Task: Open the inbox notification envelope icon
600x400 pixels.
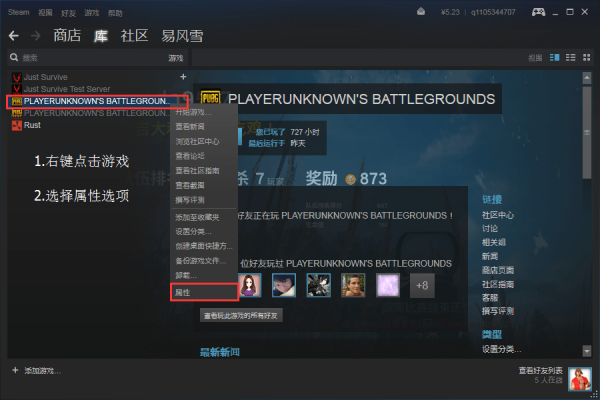Action: pyautogui.click(x=421, y=12)
